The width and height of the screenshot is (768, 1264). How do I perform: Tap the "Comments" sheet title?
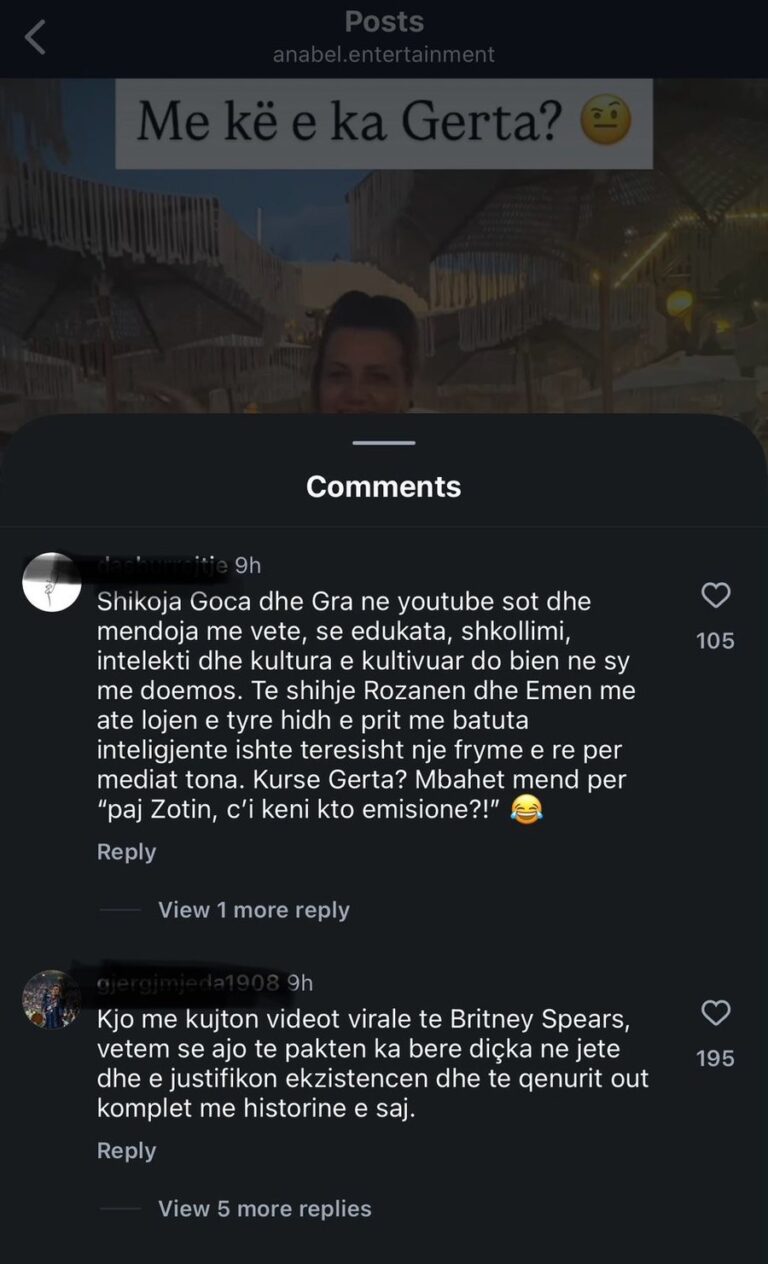[384, 487]
